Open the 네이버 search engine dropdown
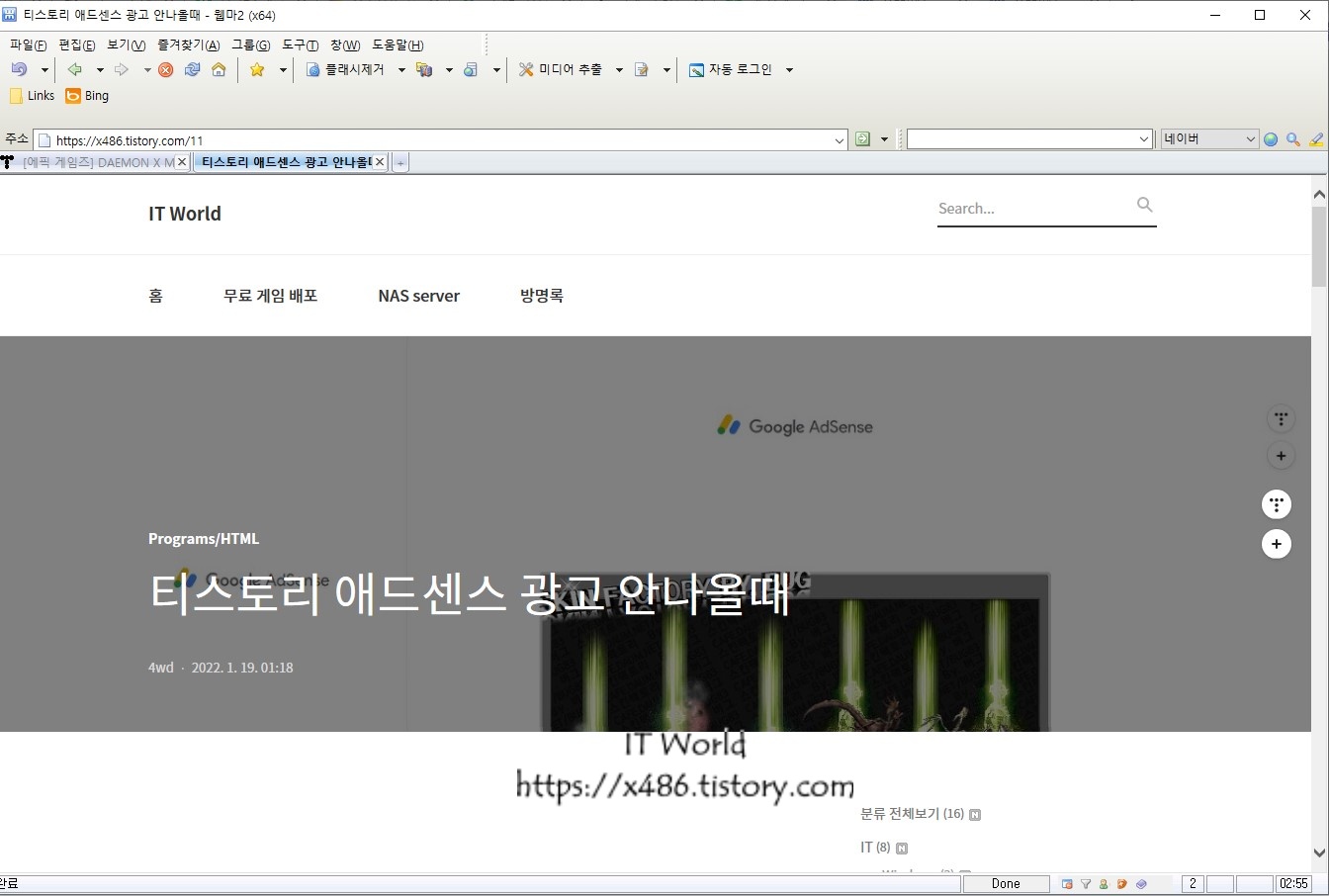 (x=1251, y=139)
